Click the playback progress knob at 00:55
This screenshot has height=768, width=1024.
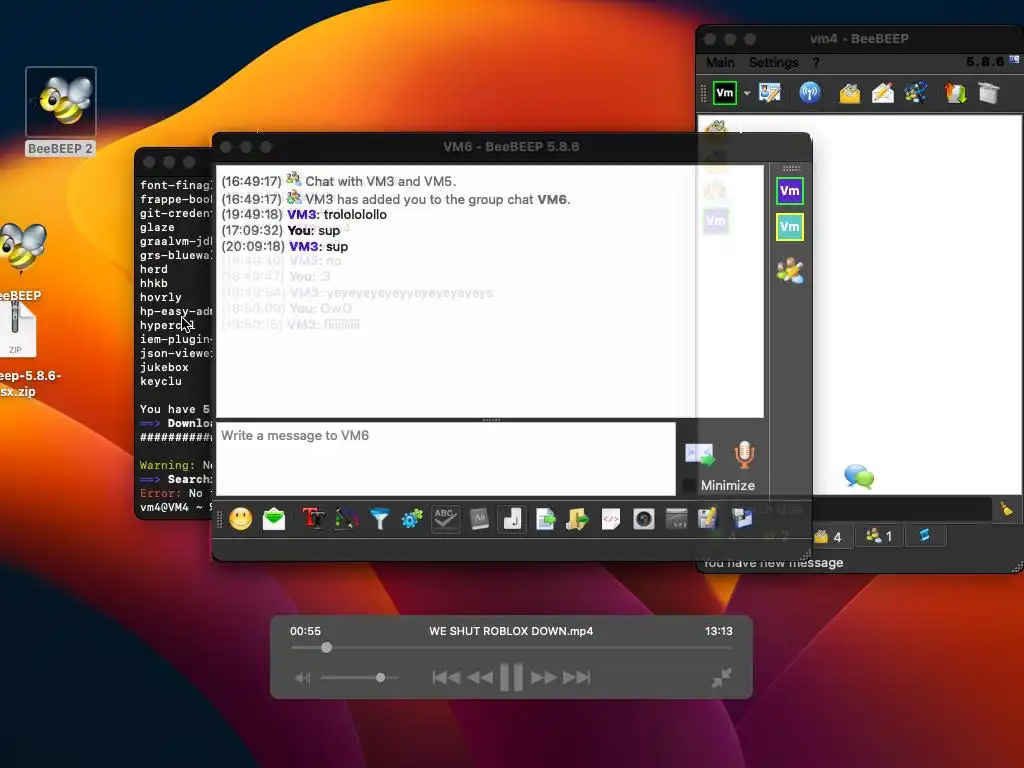point(327,648)
